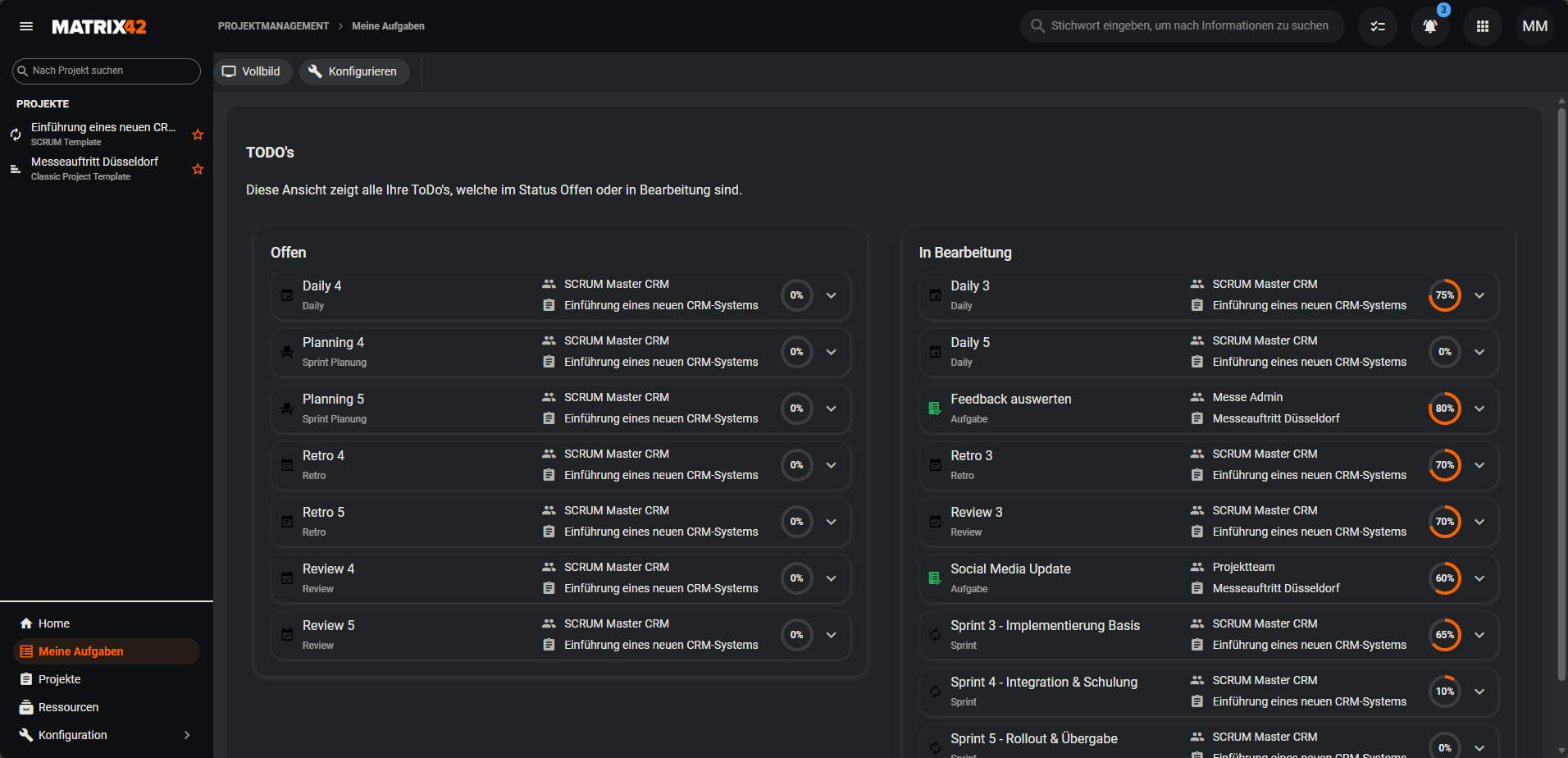Focus the Nach Projekt suchen field
Screen dimensions: 1568x758
click(111, 71)
